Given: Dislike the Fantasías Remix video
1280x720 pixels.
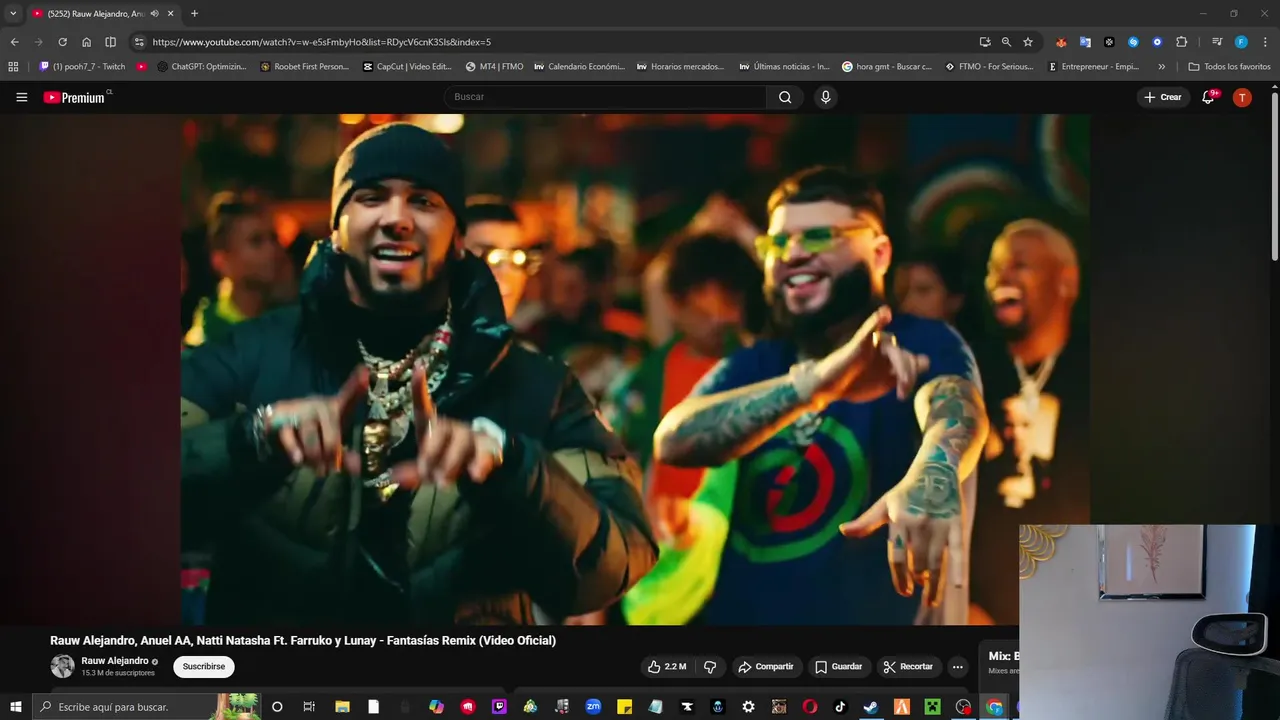Looking at the screenshot, I should (x=711, y=667).
